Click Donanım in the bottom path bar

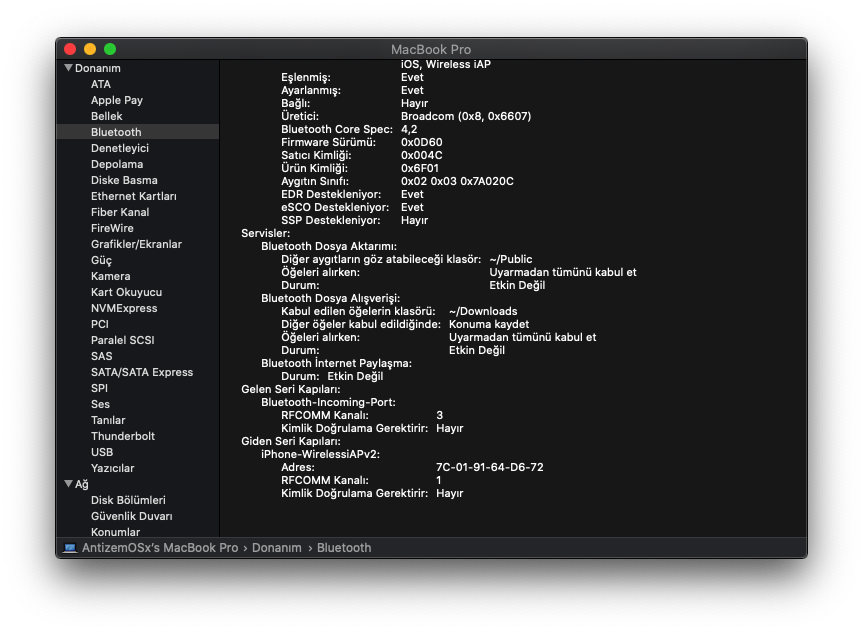(277, 548)
